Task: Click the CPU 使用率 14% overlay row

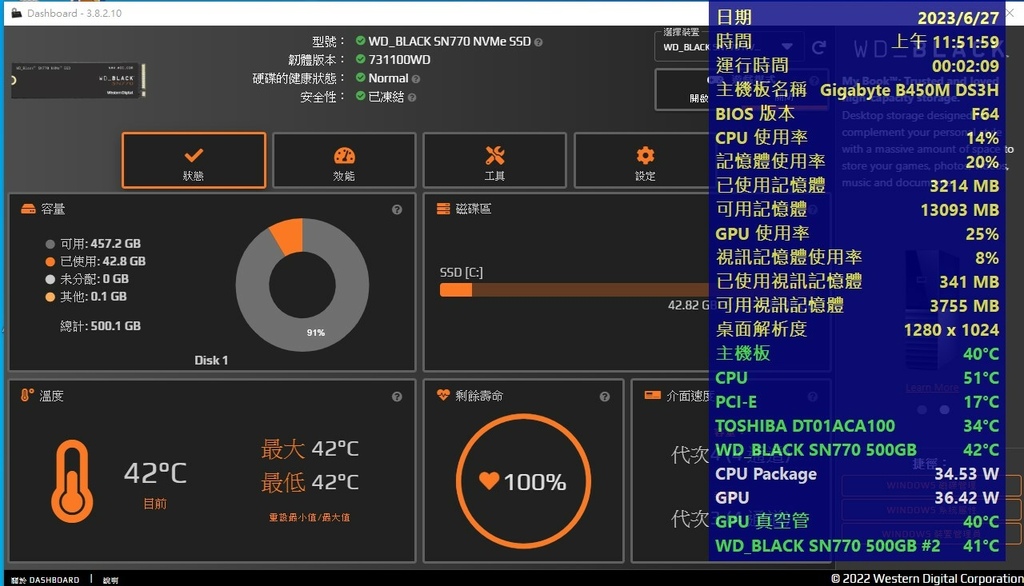Action: [857, 138]
